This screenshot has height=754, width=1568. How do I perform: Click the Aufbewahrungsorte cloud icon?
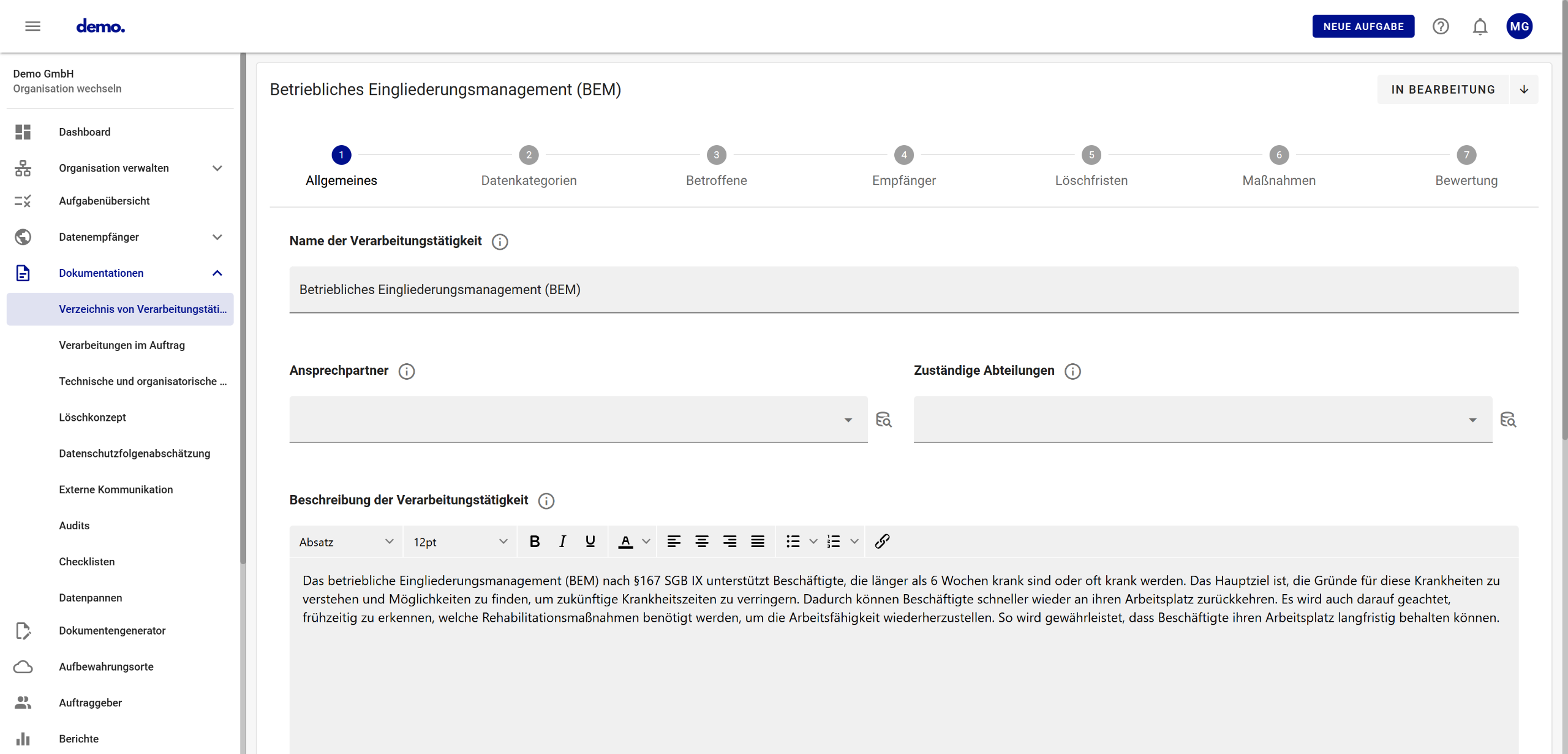point(23,666)
